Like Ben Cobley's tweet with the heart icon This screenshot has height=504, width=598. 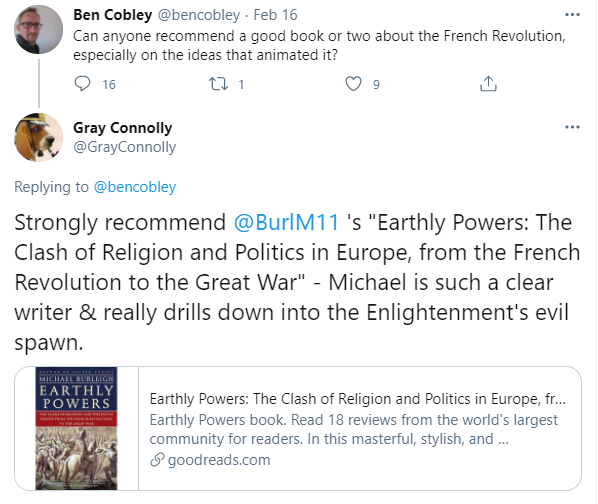tap(353, 84)
